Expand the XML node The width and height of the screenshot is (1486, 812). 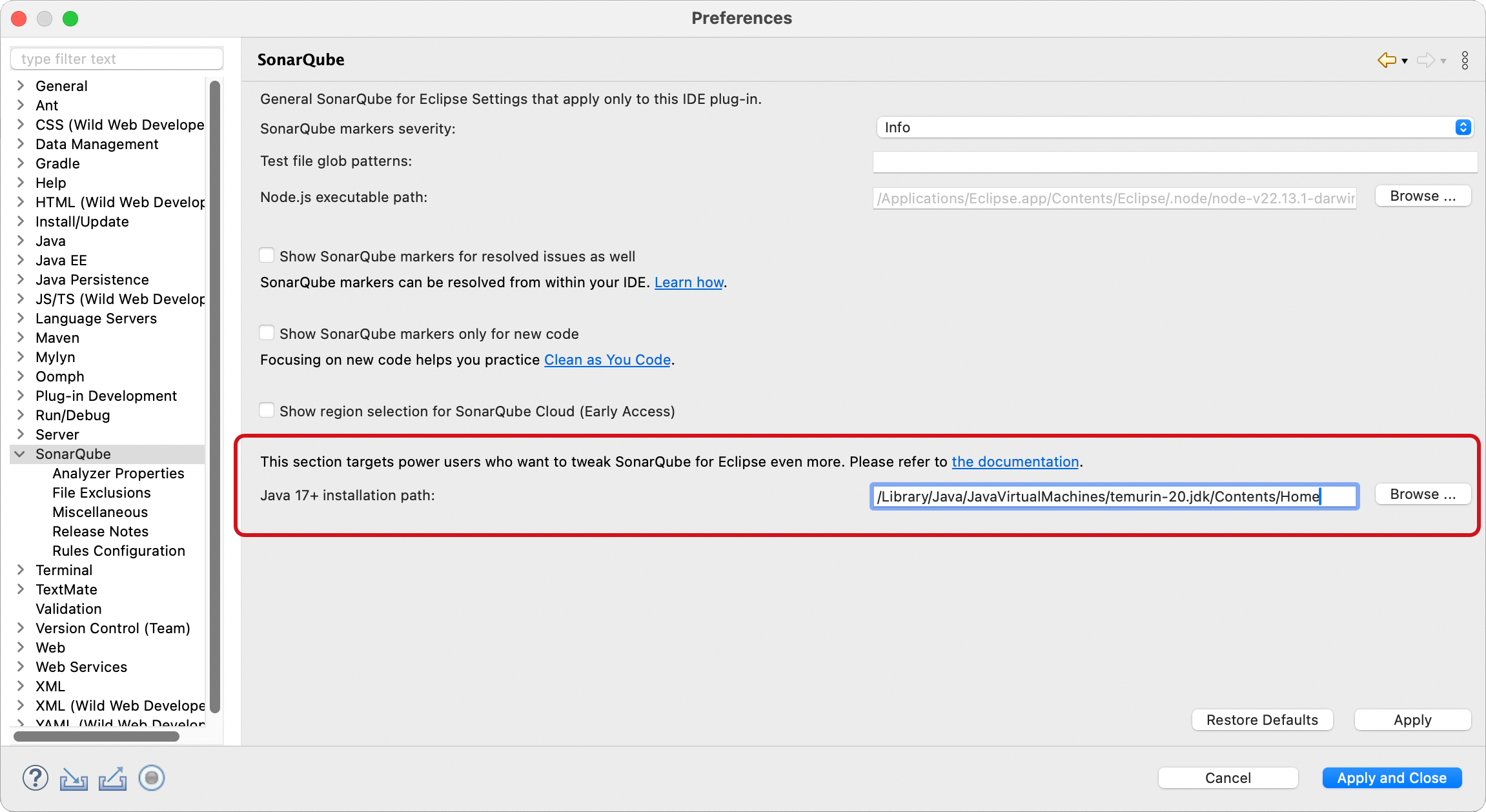coord(21,685)
